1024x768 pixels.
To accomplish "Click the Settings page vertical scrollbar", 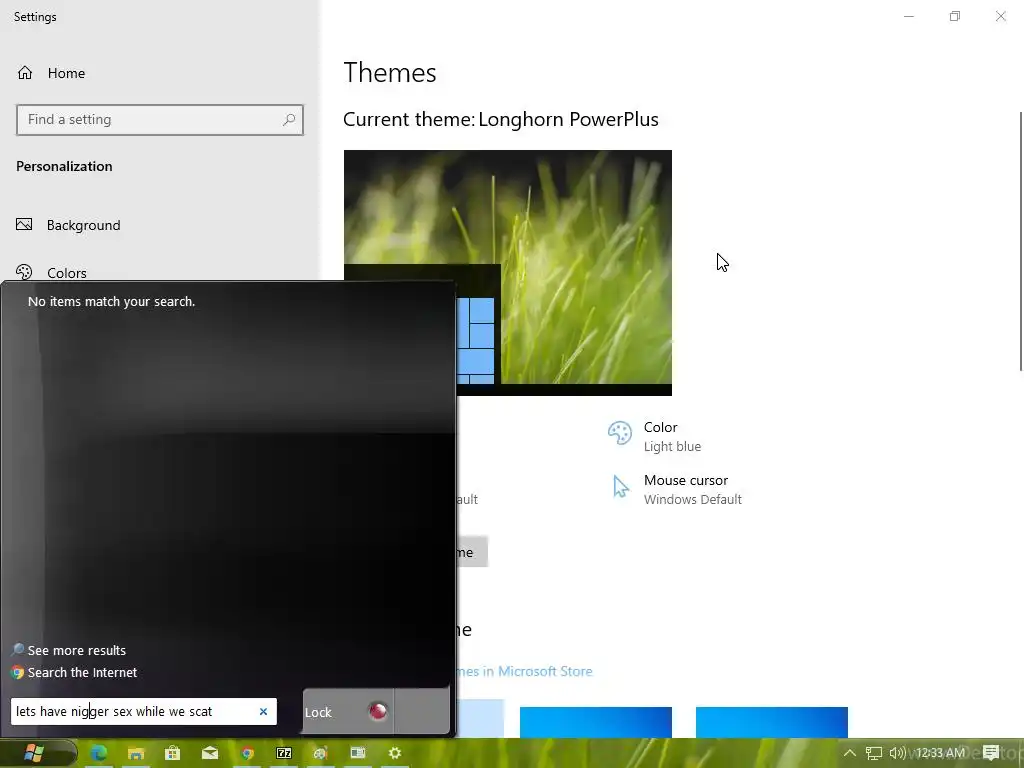I will click(x=1021, y=242).
